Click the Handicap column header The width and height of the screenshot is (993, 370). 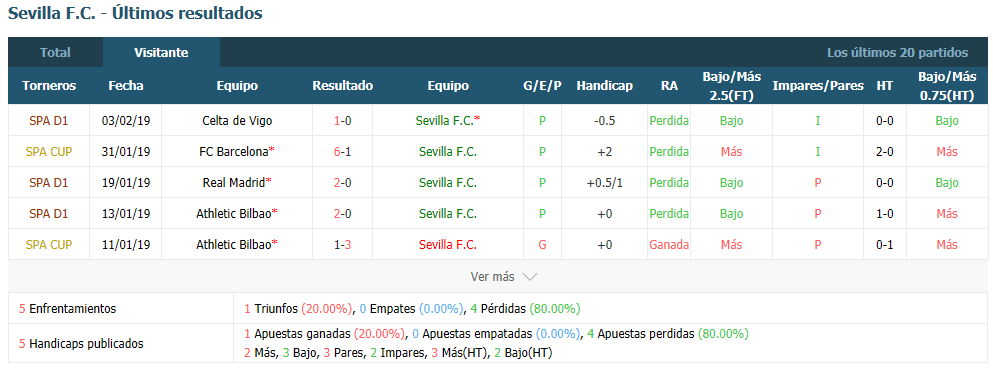605,86
